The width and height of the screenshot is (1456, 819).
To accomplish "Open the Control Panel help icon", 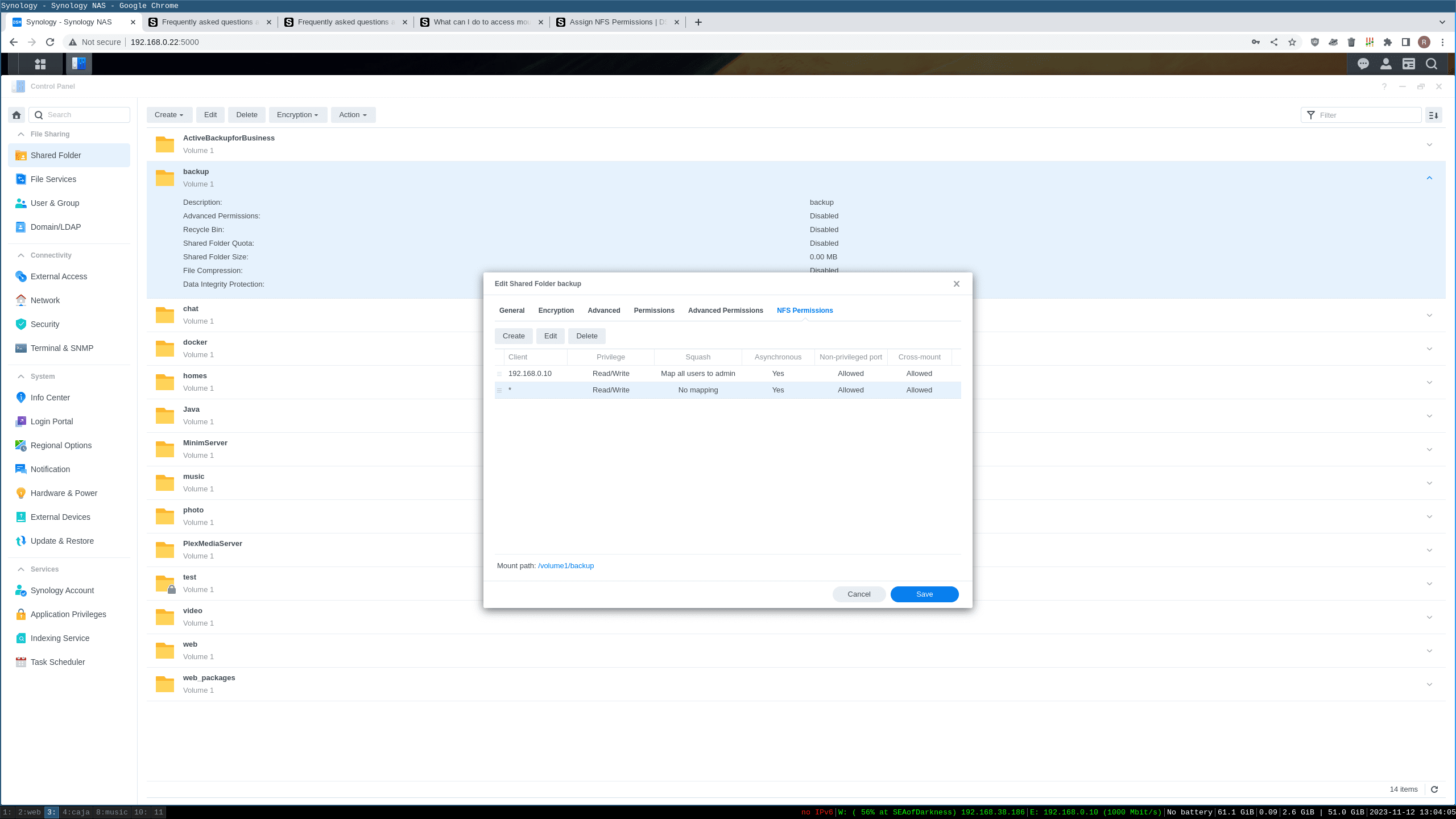I will (1384, 86).
